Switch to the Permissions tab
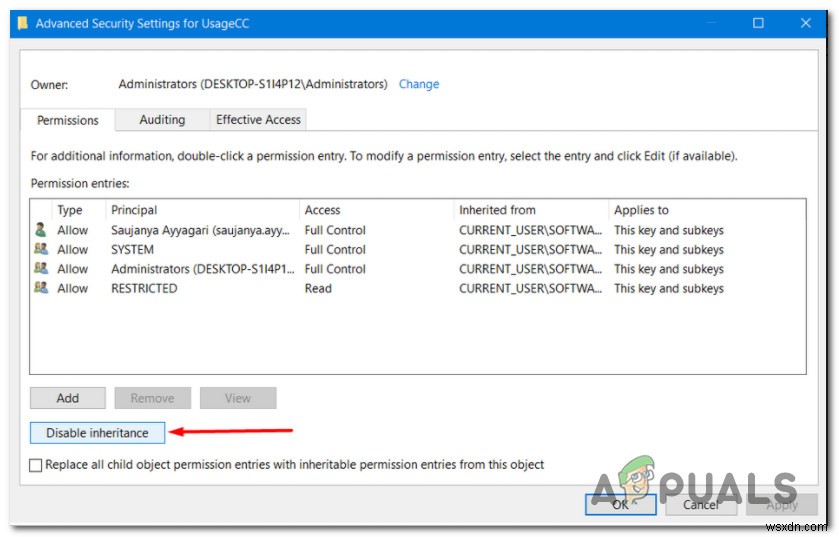Screen dimensions: 839x537 (x=67, y=120)
